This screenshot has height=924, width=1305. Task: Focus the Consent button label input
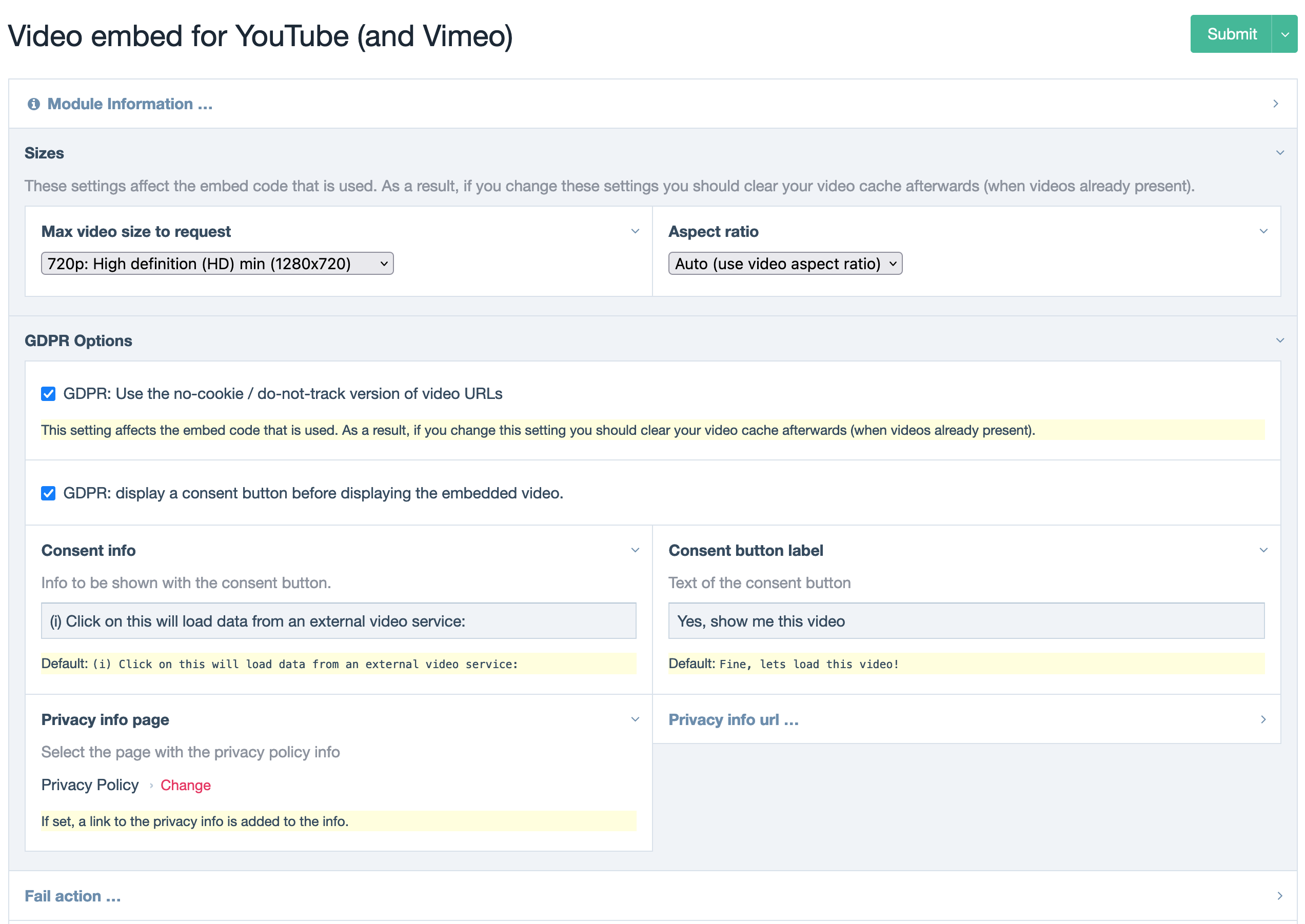(x=966, y=621)
